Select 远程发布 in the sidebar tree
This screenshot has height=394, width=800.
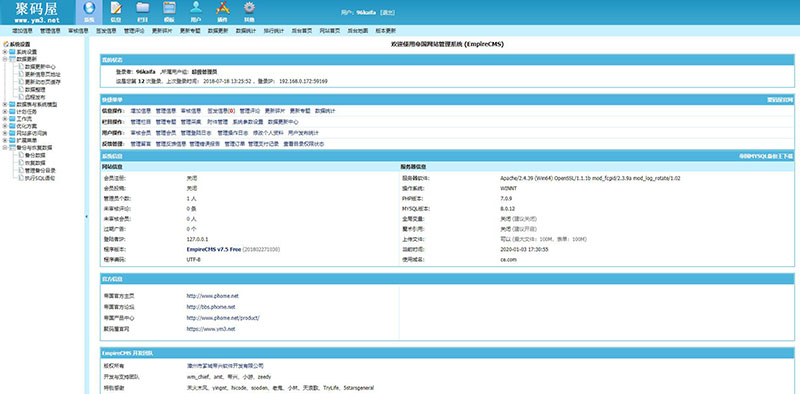(35, 96)
